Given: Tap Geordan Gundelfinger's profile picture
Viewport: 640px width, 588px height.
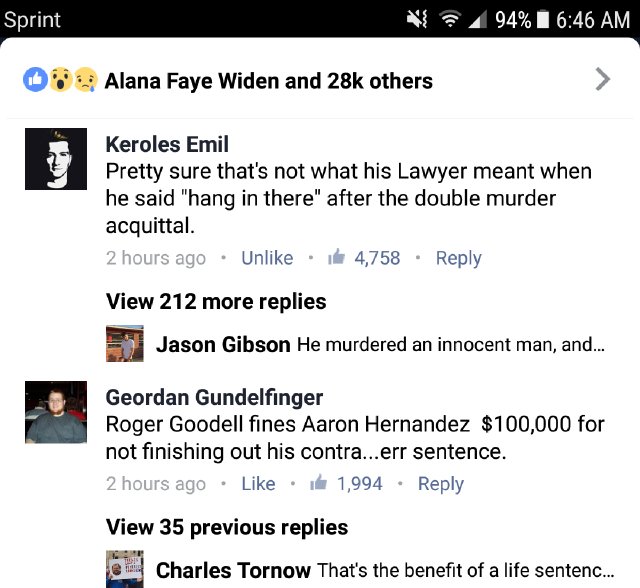Looking at the screenshot, I should point(56,412).
